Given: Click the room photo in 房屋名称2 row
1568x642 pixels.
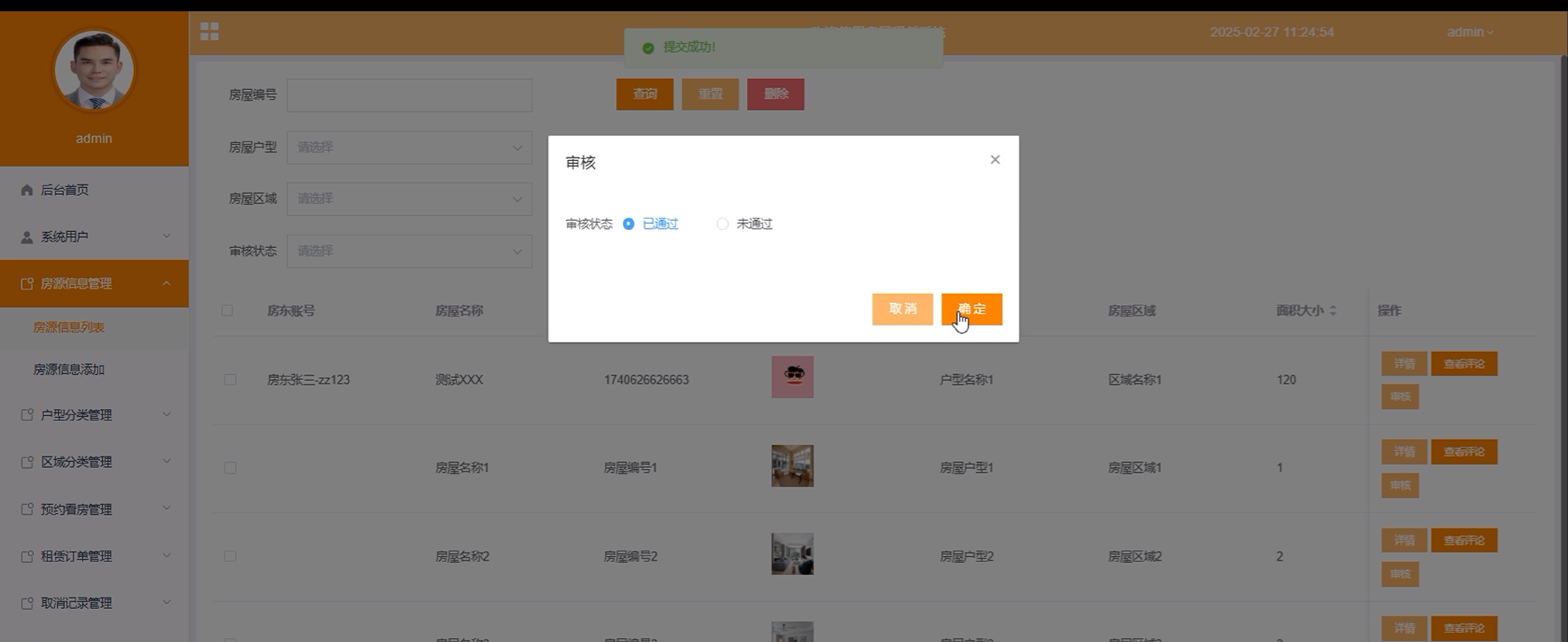Looking at the screenshot, I should tap(792, 554).
